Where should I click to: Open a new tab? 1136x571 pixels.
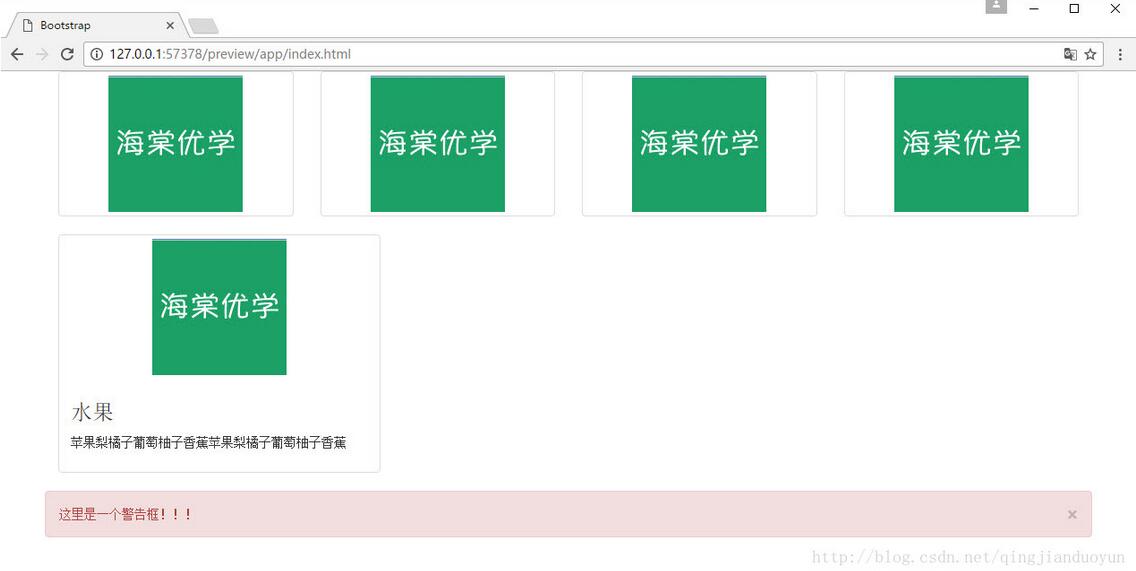point(204,27)
